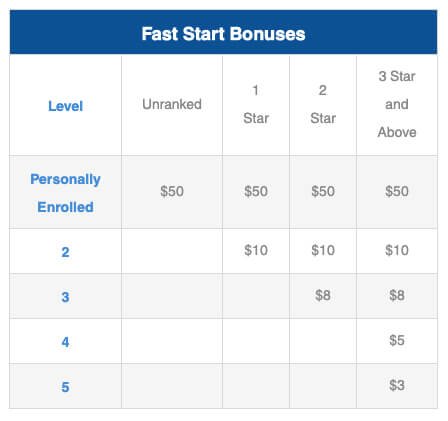Click the Unranked column header

[172, 104]
